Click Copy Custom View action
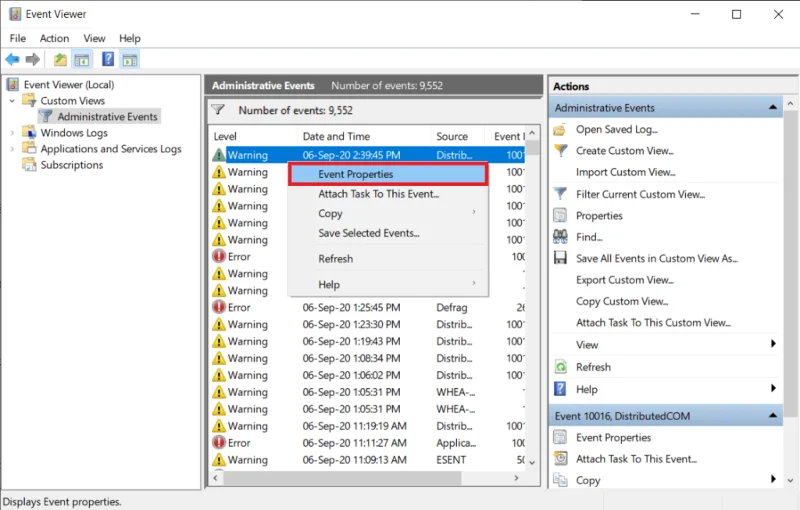800x510 pixels. [x=622, y=301]
